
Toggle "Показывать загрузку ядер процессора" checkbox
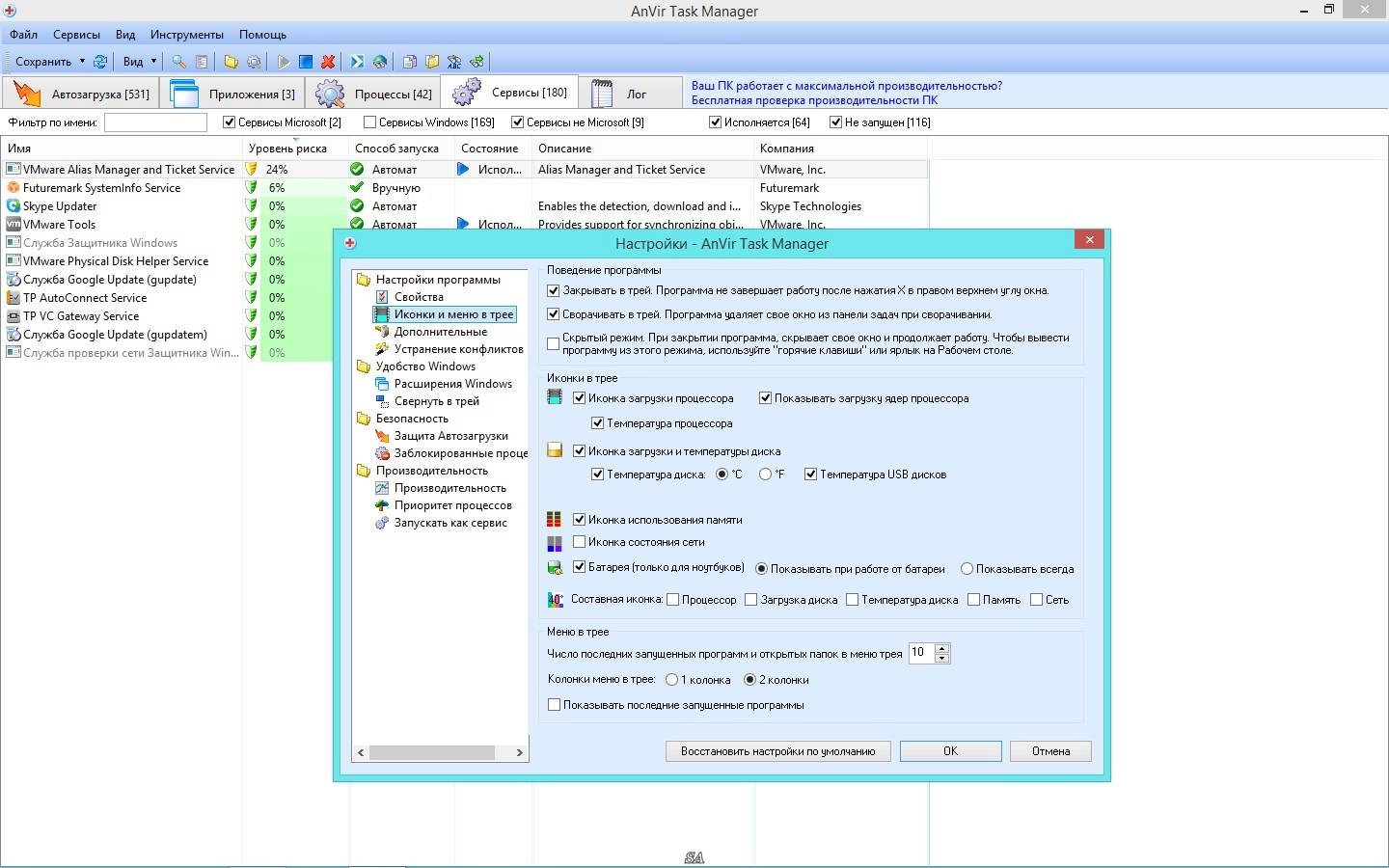765,397
